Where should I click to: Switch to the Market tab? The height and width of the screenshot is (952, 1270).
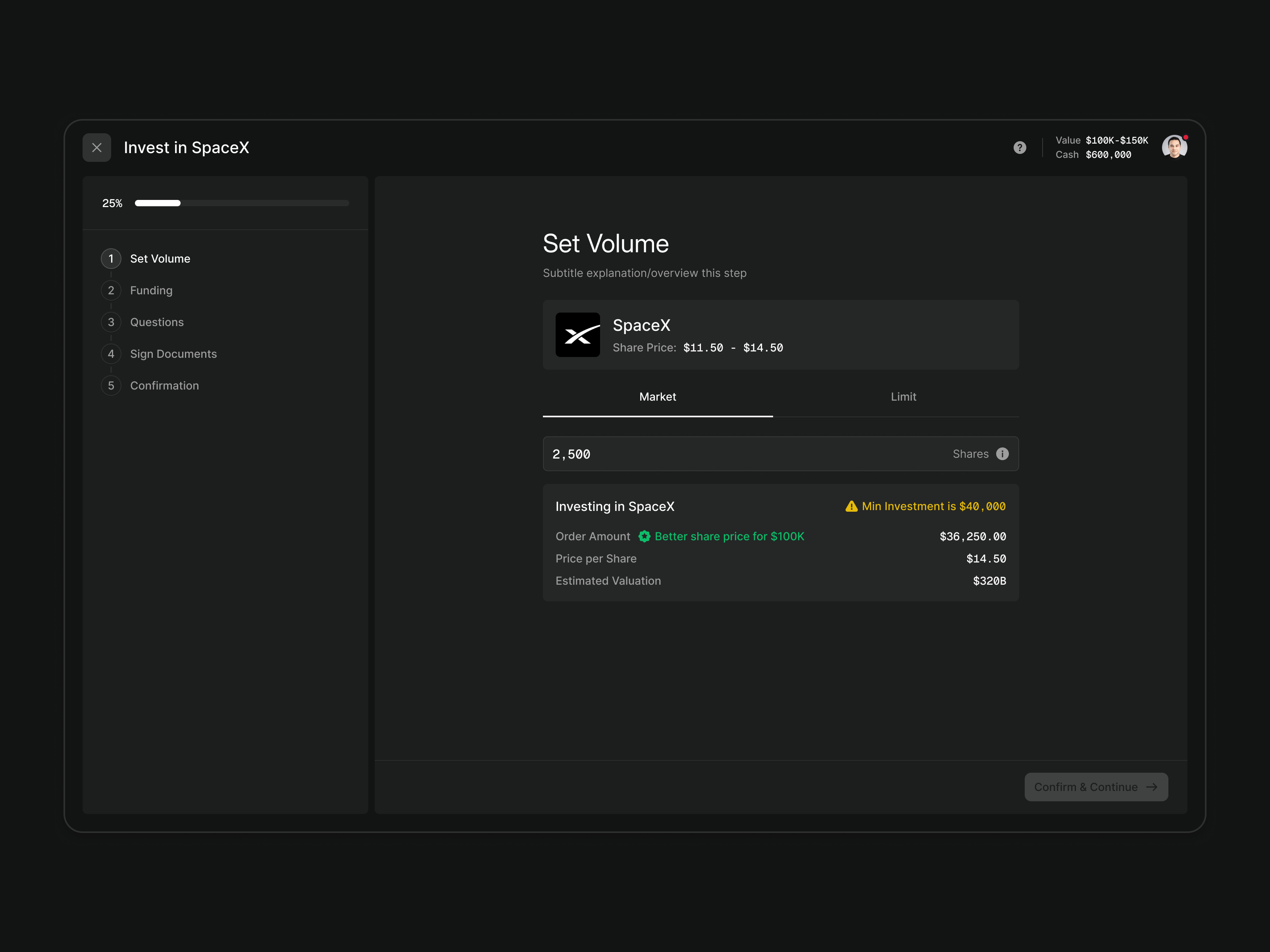pyautogui.click(x=657, y=397)
